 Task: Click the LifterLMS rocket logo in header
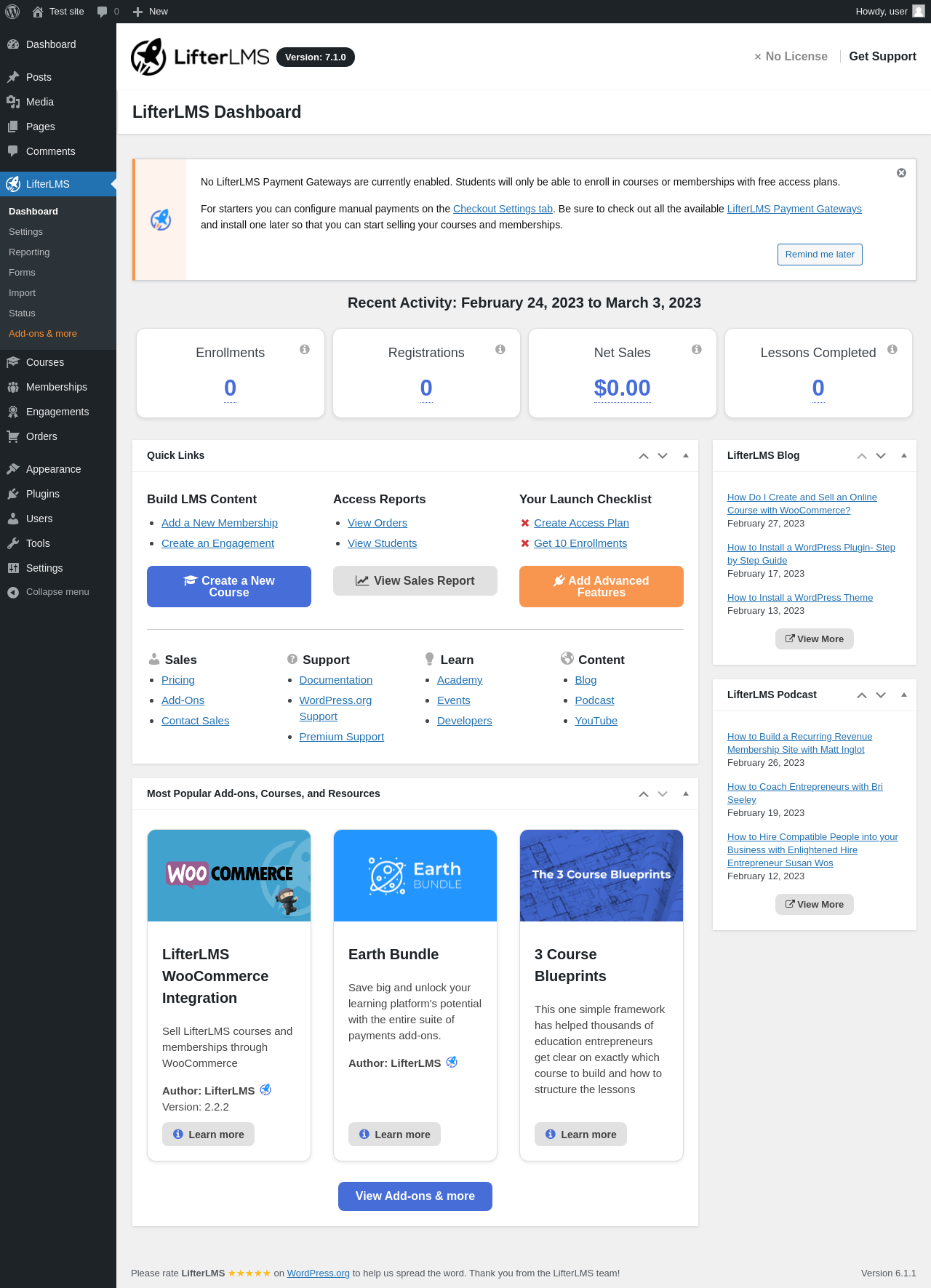[148, 57]
